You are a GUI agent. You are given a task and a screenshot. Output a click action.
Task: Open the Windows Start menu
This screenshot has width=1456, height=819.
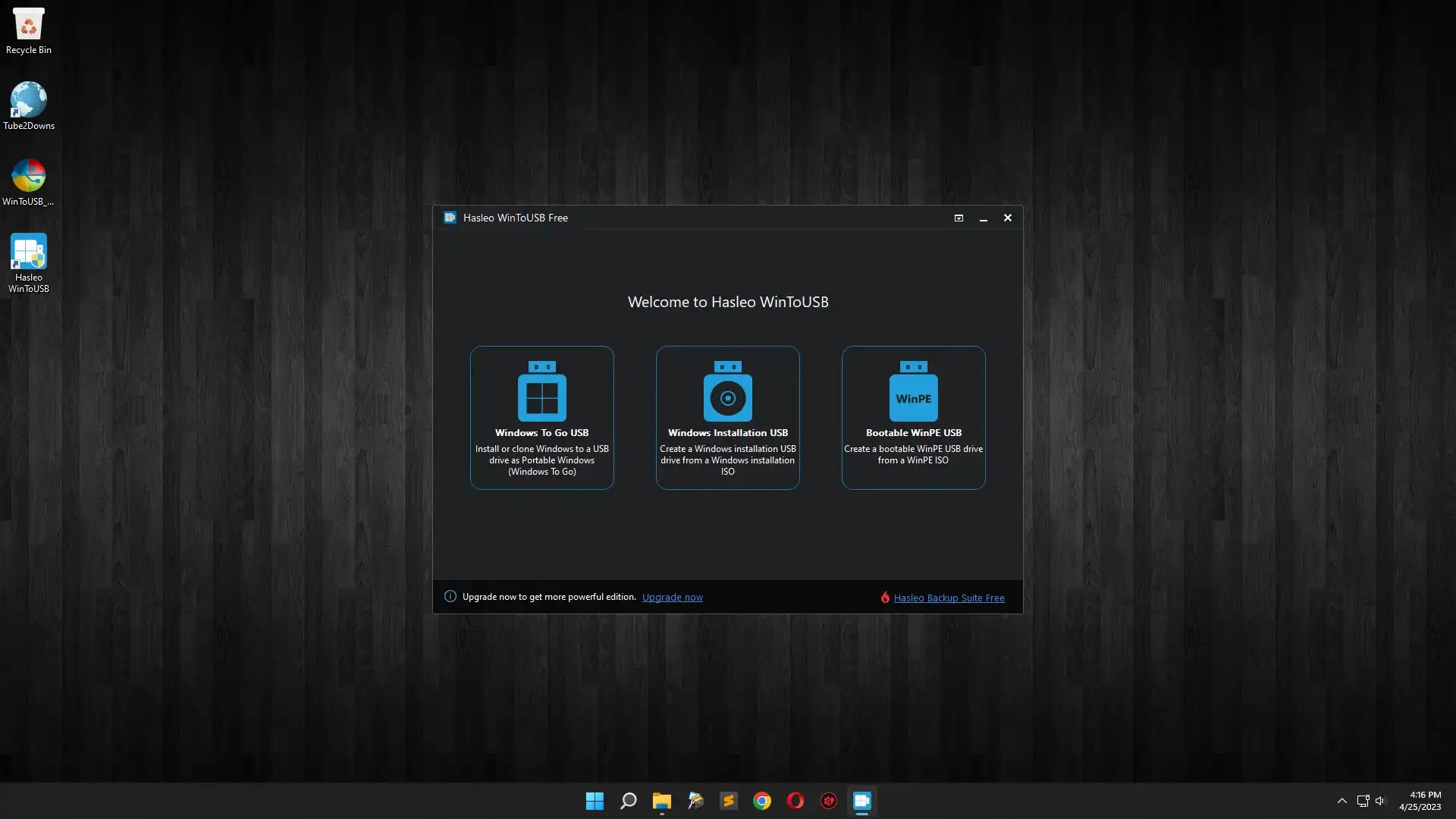pyautogui.click(x=595, y=801)
